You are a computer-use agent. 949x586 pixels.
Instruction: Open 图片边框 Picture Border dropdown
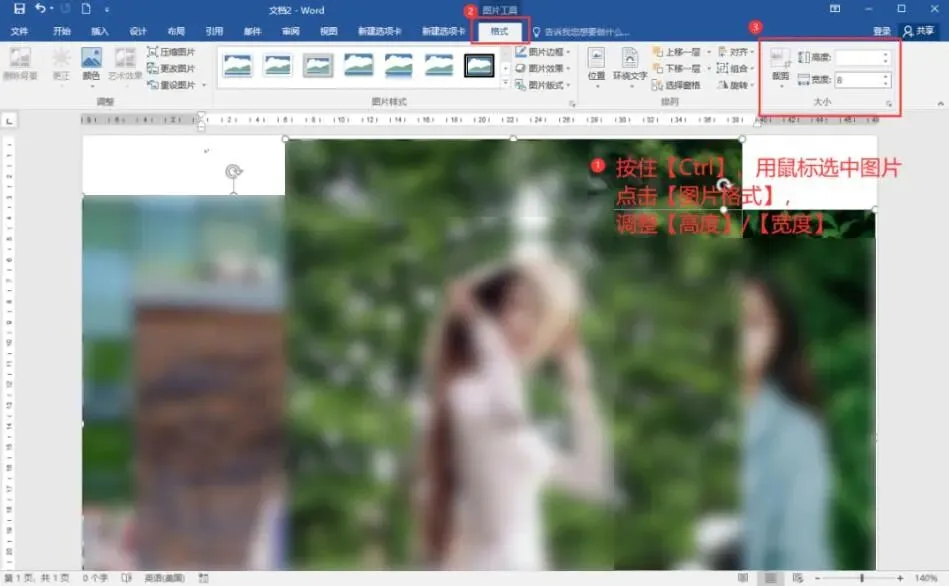coord(543,52)
